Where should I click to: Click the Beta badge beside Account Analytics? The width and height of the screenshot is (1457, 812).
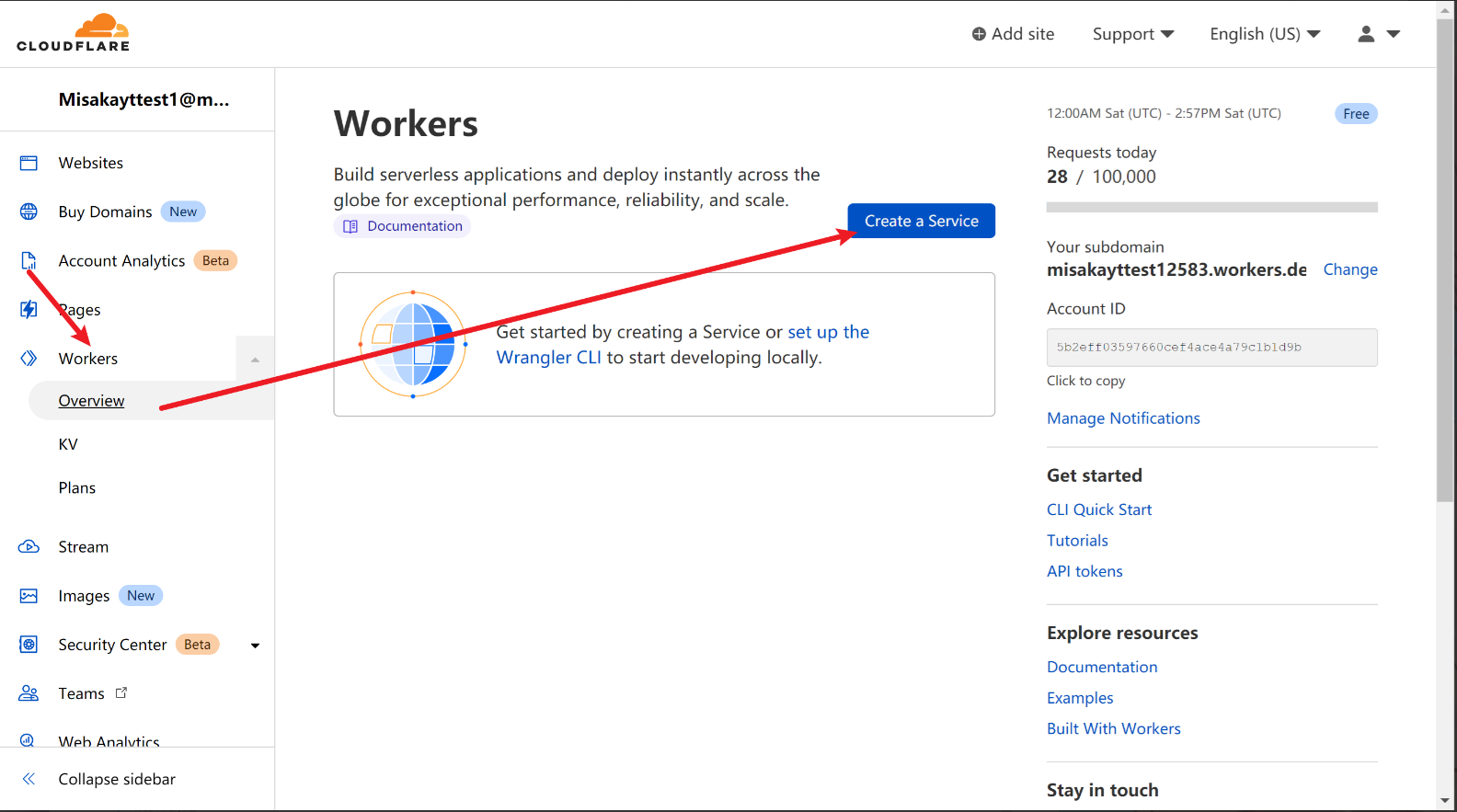coord(215,261)
